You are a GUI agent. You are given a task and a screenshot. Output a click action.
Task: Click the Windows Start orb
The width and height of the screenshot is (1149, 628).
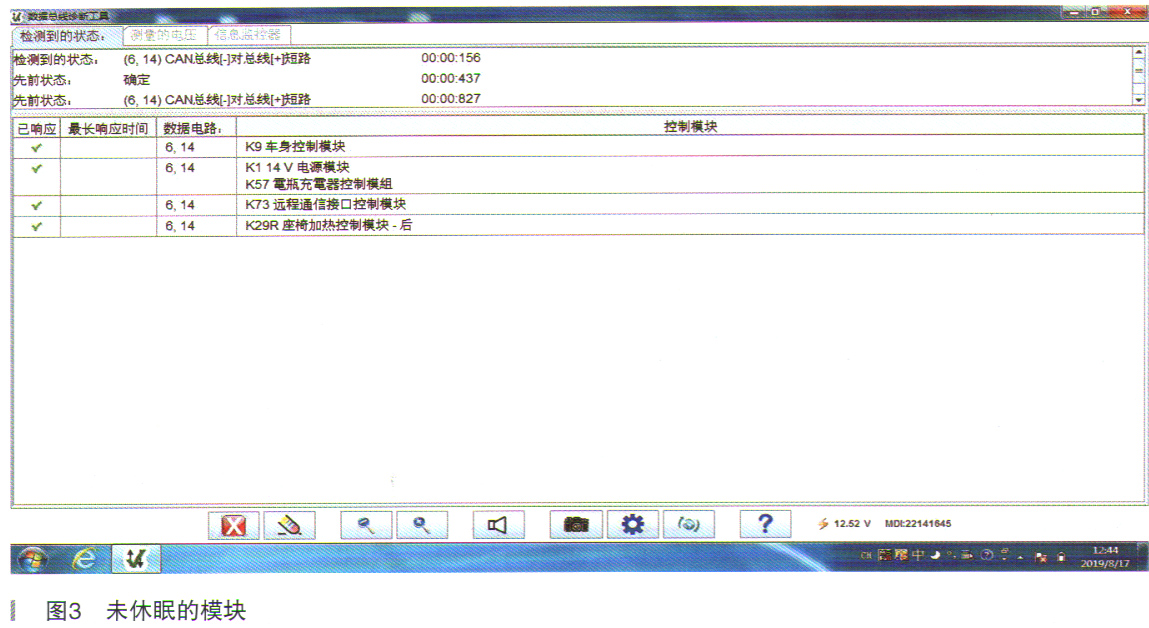(x=32, y=560)
